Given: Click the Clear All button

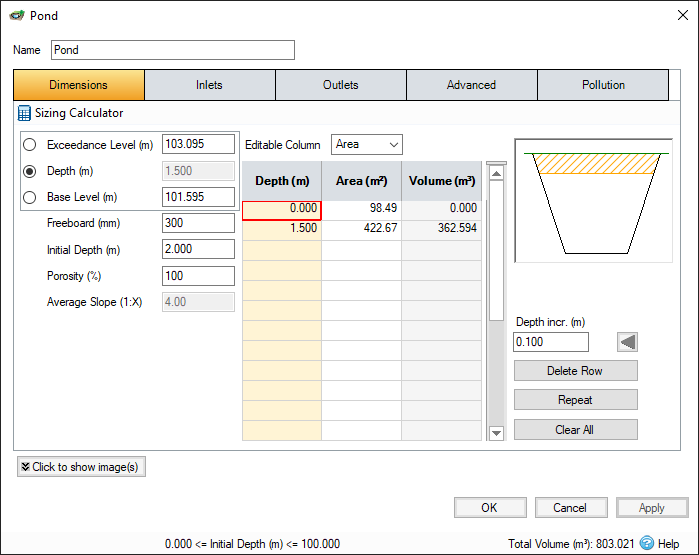Looking at the screenshot, I should [x=576, y=430].
